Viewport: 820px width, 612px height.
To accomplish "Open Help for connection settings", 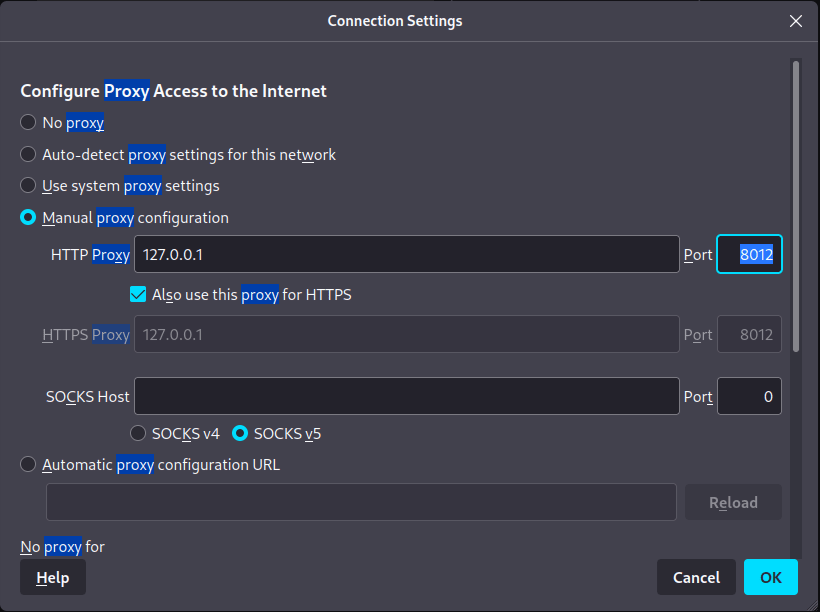I will (52, 577).
